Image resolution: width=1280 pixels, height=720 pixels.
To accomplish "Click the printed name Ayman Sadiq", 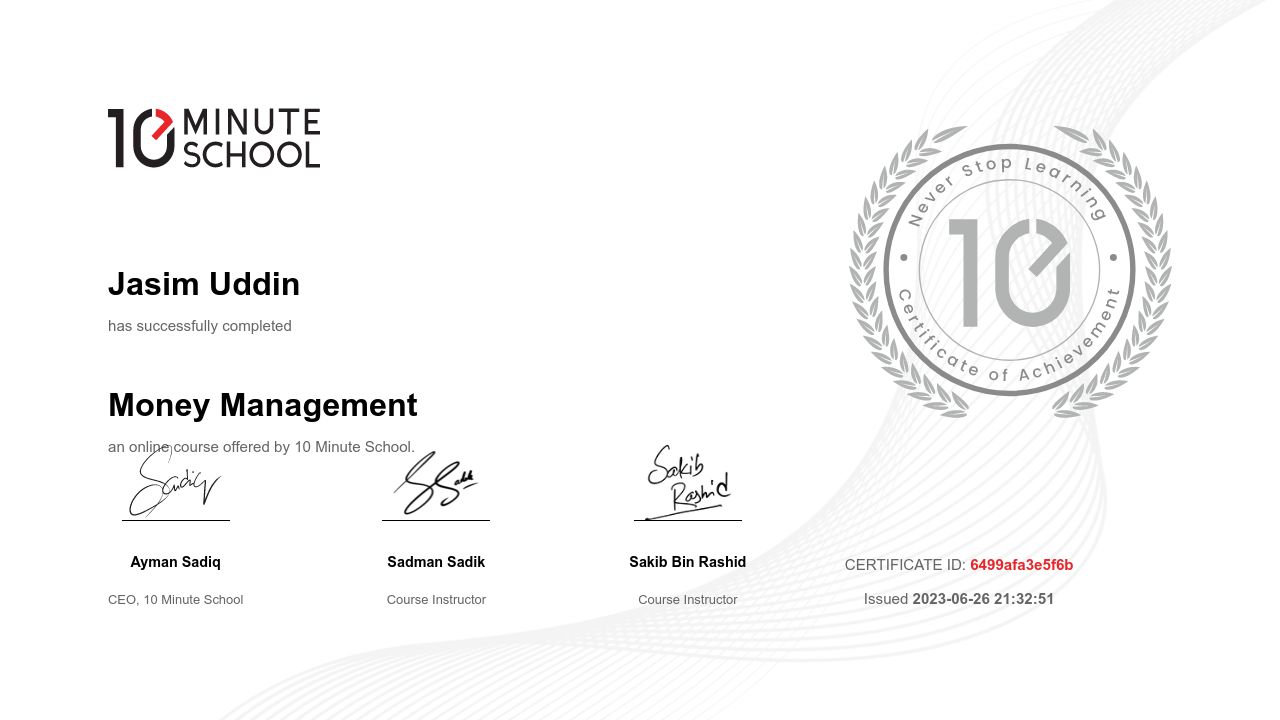I will click(x=176, y=562).
